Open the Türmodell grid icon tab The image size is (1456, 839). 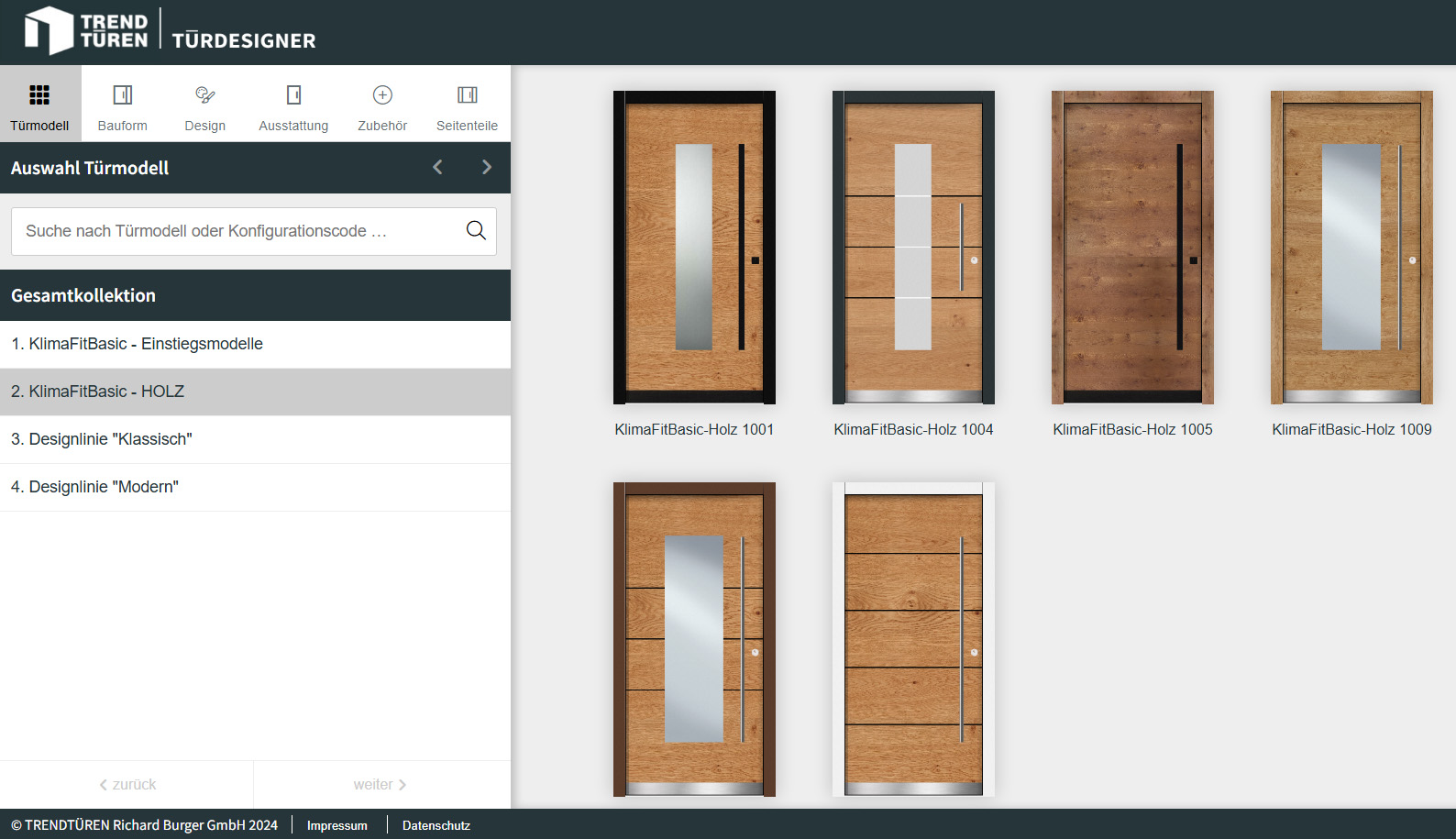pyautogui.click(x=39, y=95)
